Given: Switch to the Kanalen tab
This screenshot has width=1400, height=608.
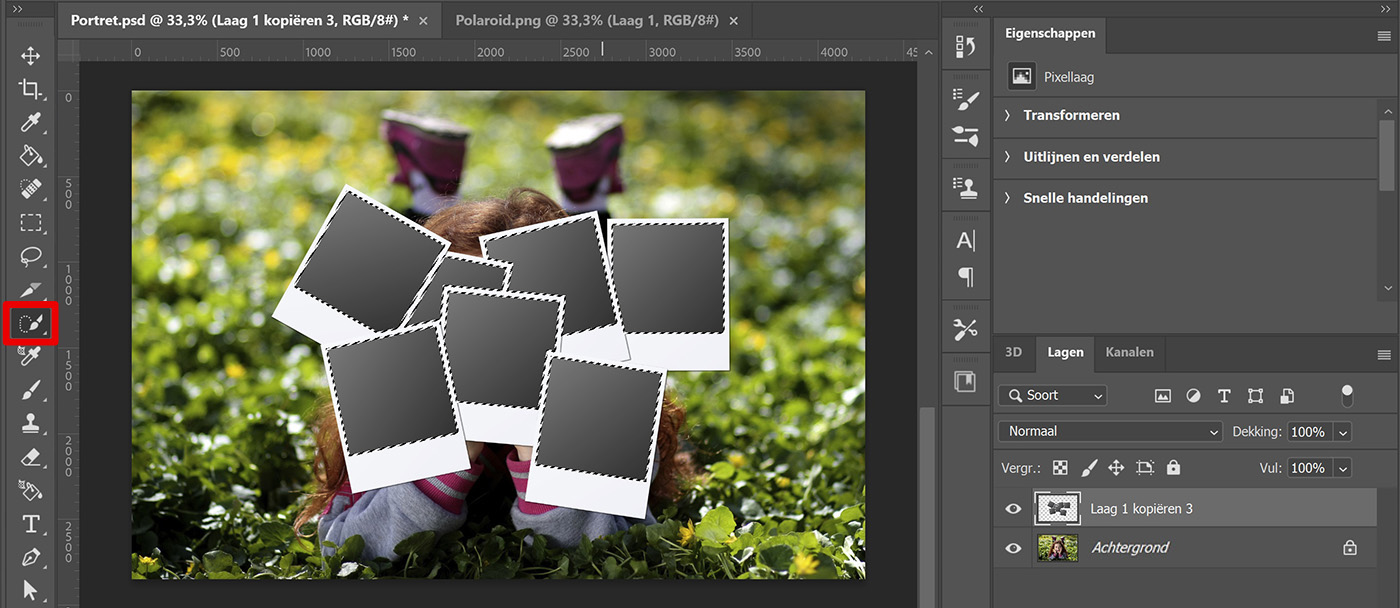Looking at the screenshot, I should [x=1129, y=352].
